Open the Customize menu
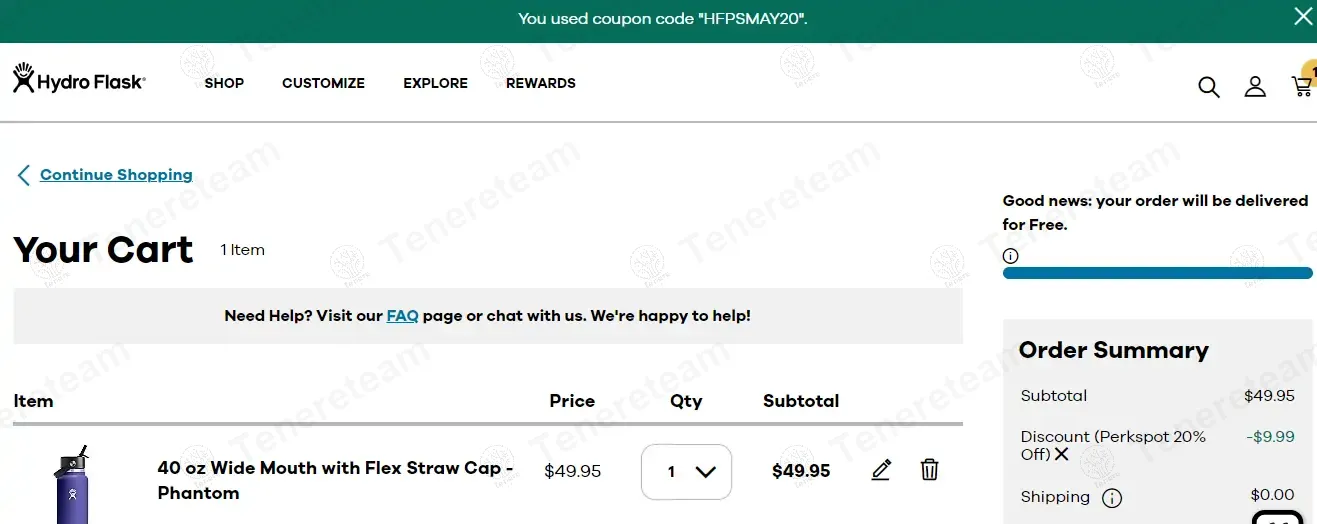The height and width of the screenshot is (524, 1317). (323, 83)
